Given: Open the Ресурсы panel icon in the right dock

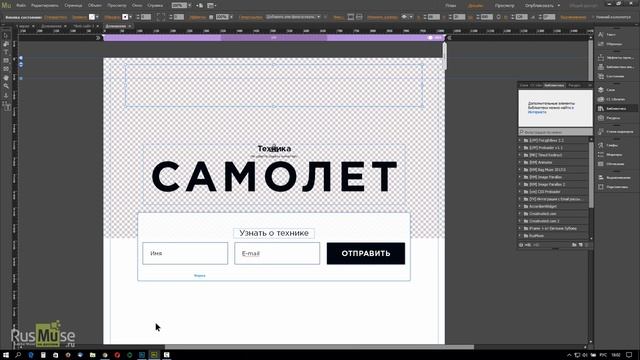Looking at the screenshot, I should click(x=601, y=118).
